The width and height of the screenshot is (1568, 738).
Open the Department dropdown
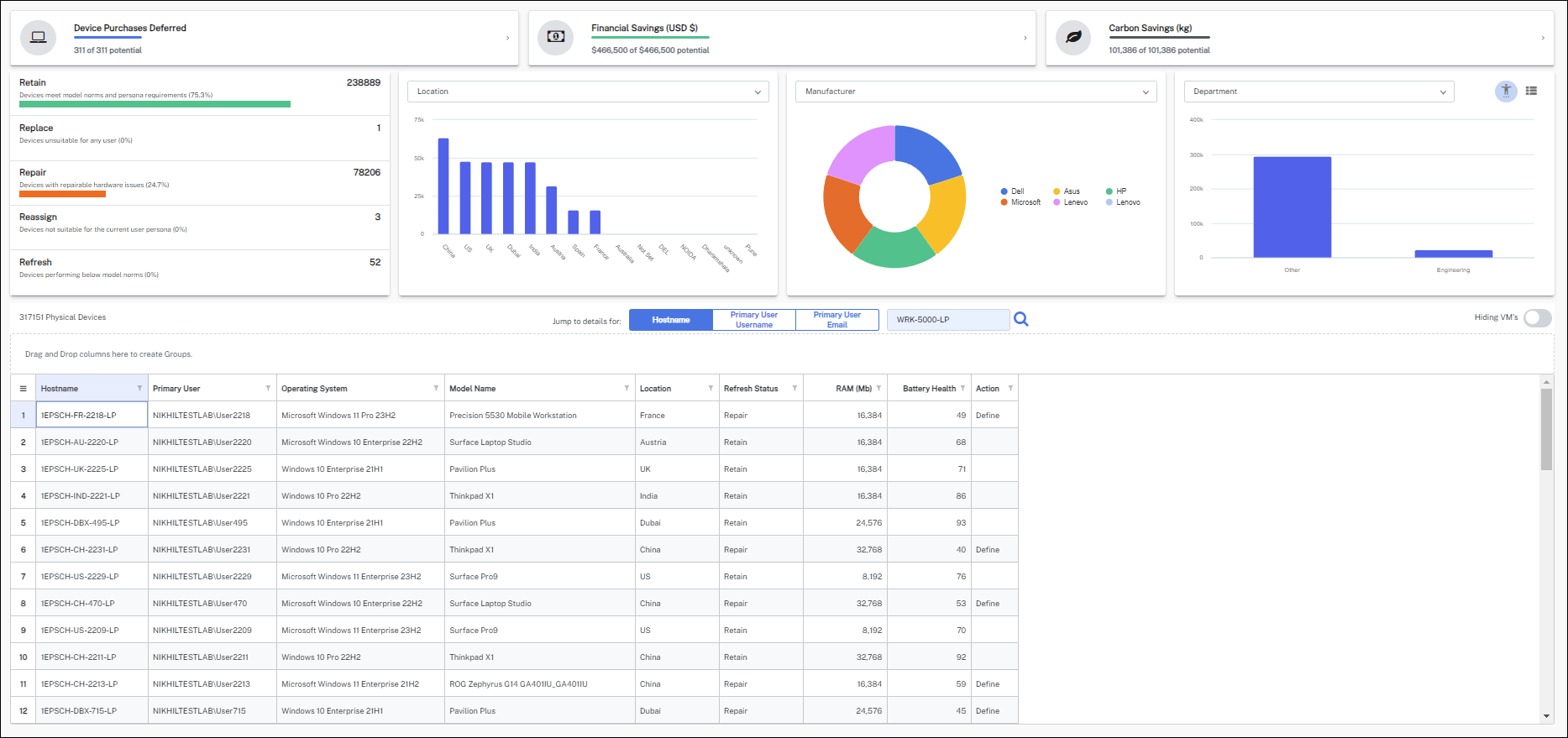[1319, 92]
